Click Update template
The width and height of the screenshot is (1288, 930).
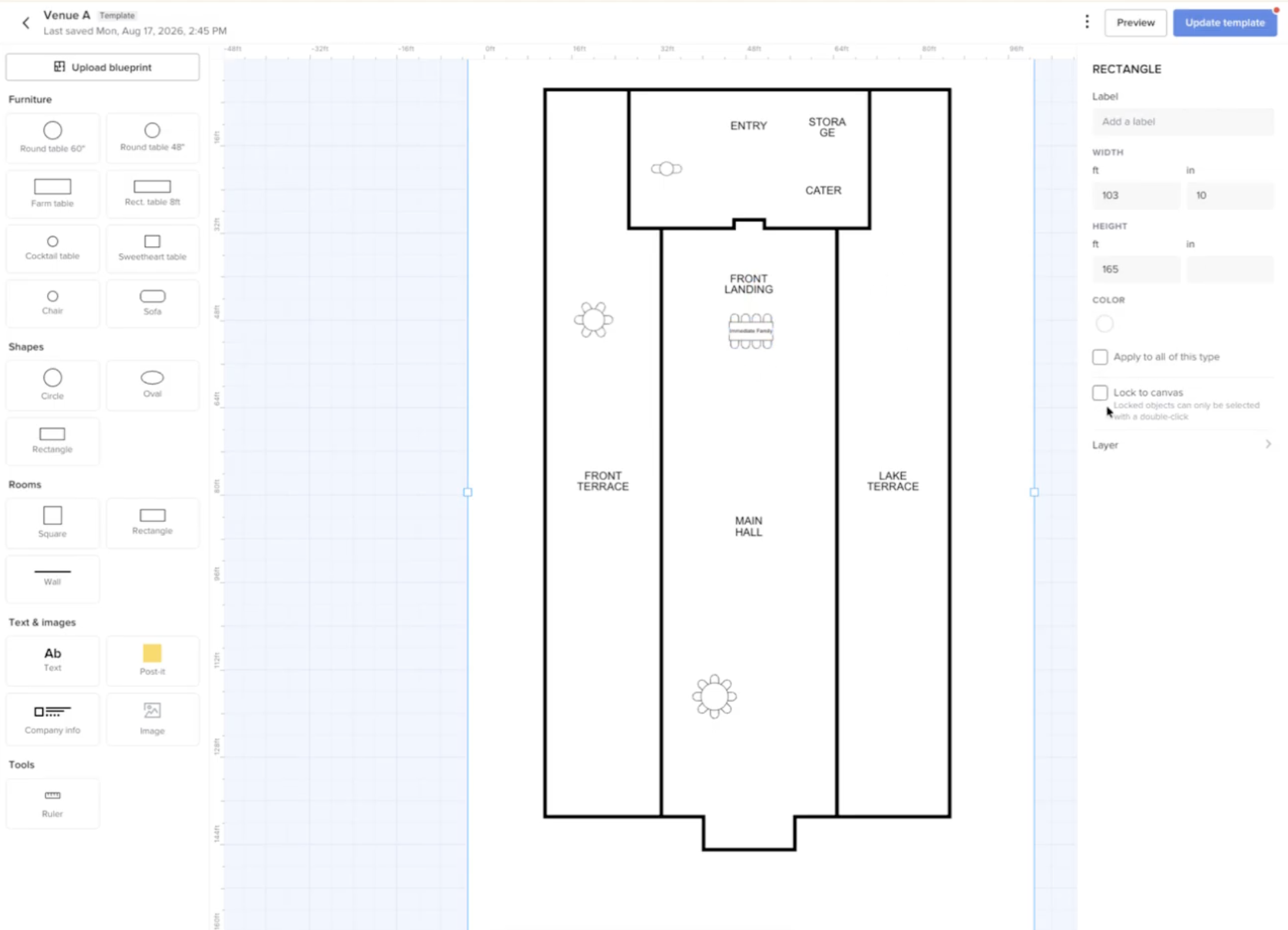coord(1225,23)
